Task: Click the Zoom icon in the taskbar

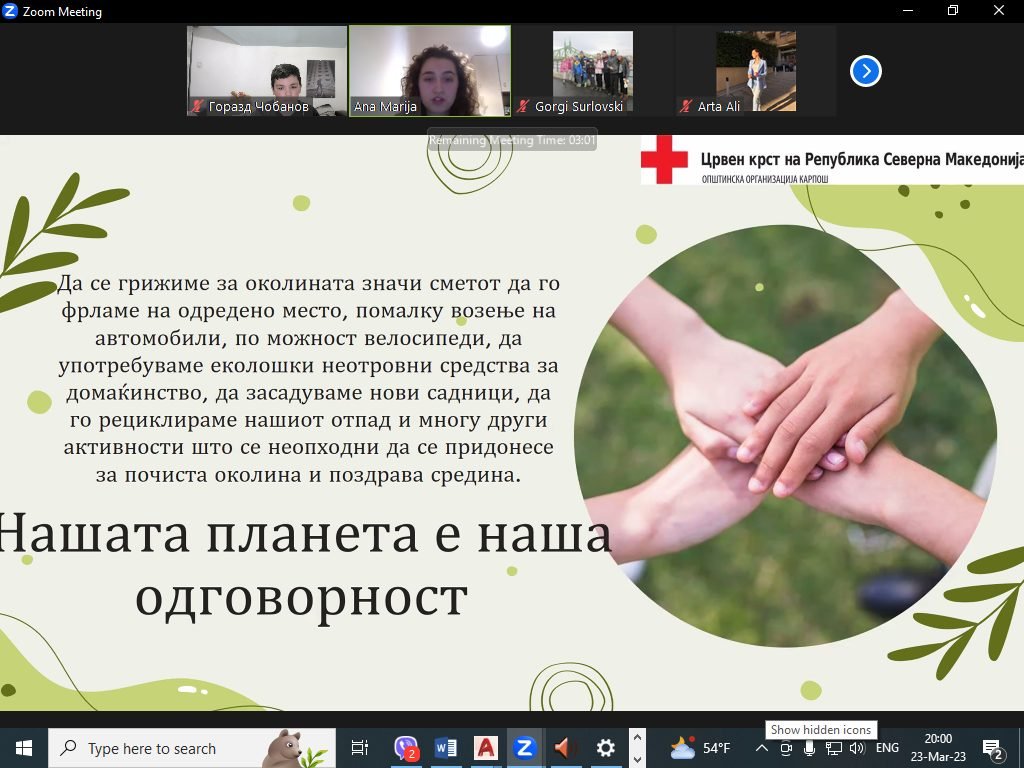Action: click(525, 748)
